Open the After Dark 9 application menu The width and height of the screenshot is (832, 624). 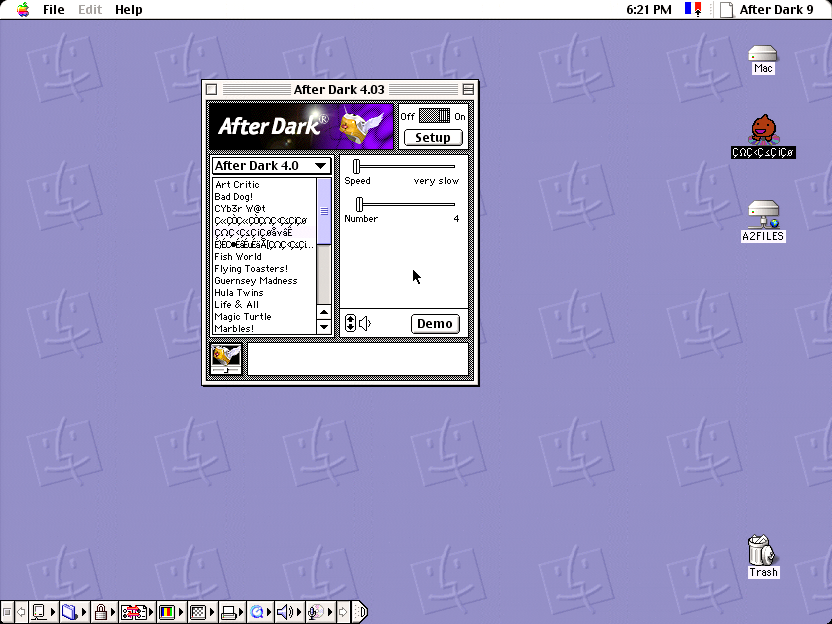[x=767, y=10]
